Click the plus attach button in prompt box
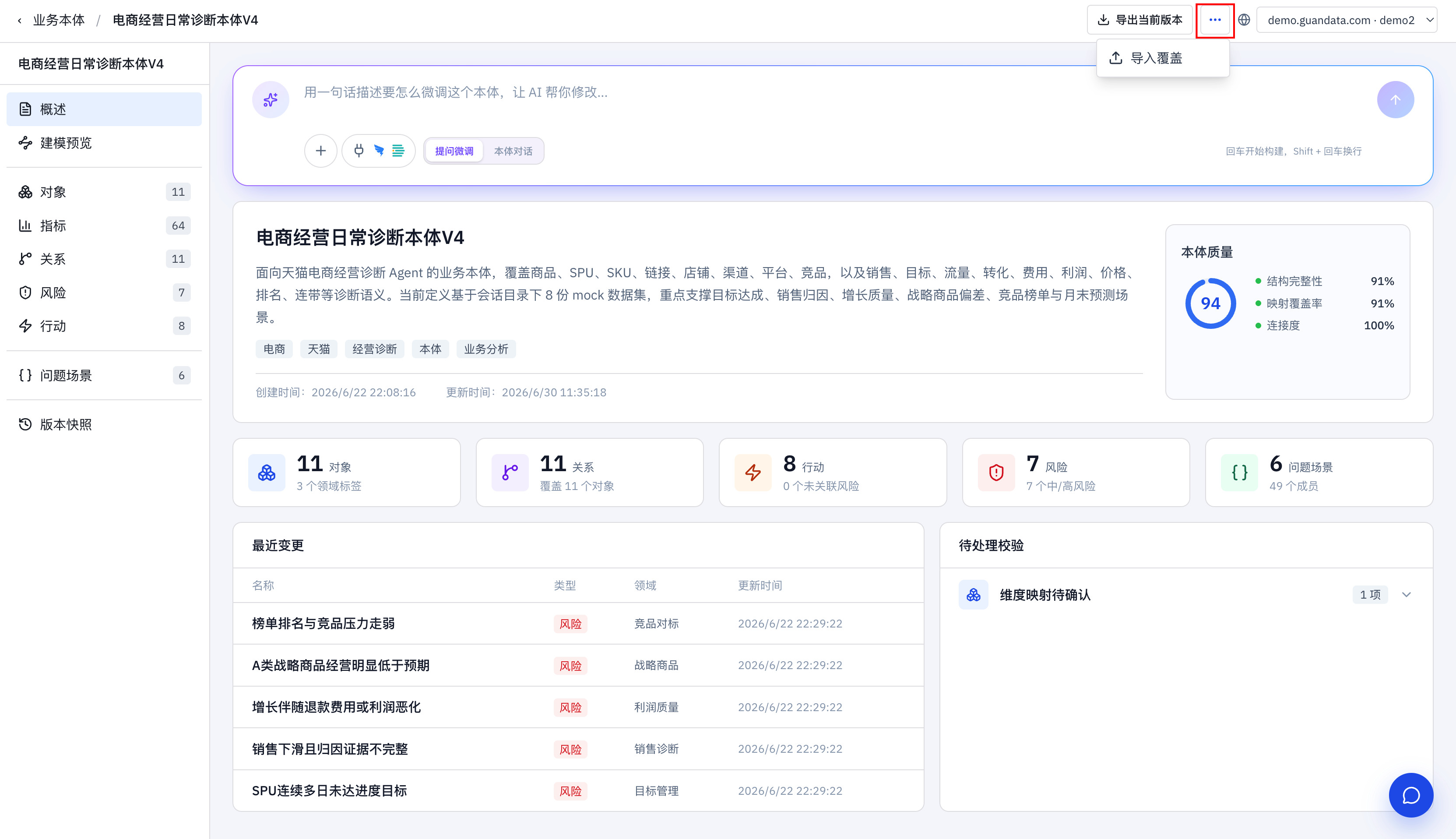The width and height of the screenshot is (1456, 839). (x=321, y=151)
